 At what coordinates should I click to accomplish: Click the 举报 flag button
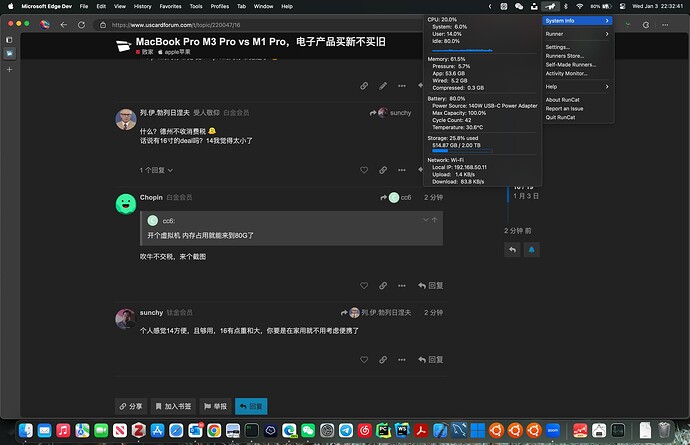point(215,406)
